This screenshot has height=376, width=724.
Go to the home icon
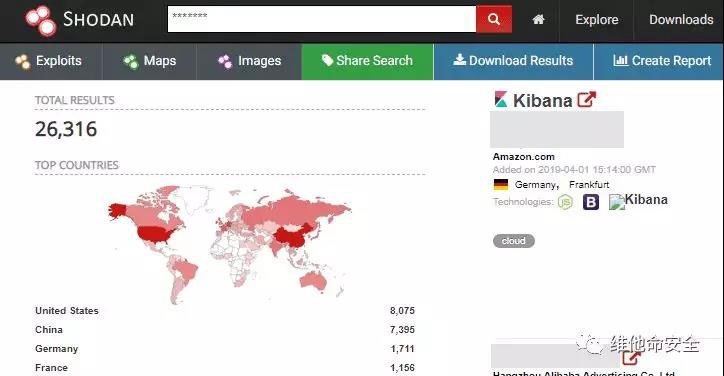(x=538, y=19)
